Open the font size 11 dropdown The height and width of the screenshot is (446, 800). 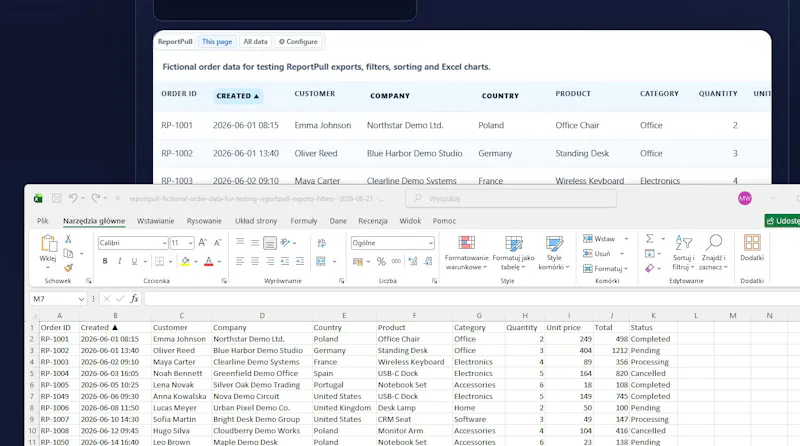pyautogui.click(x=190, y=243)
